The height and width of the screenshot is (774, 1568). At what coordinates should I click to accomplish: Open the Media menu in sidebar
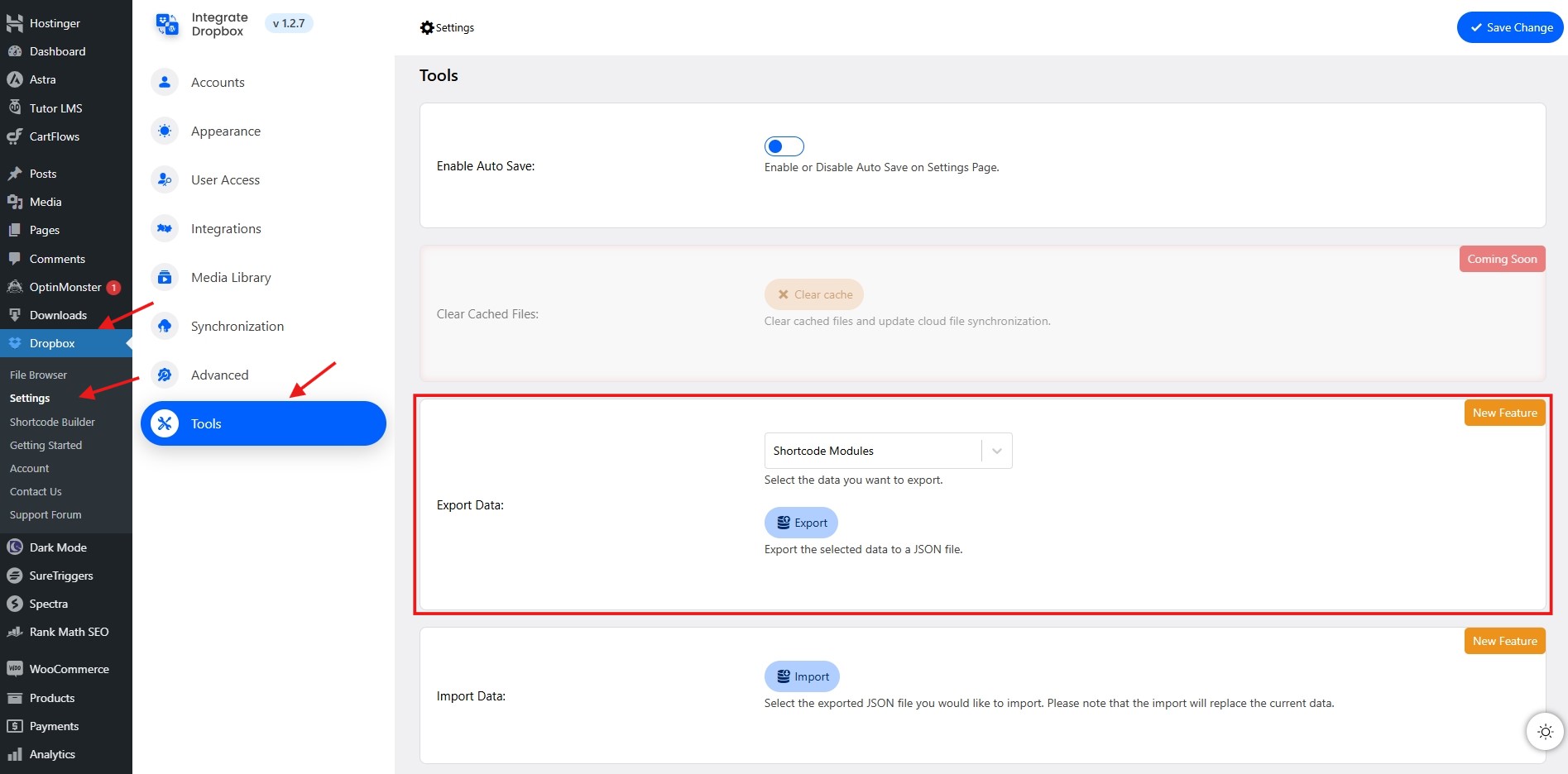(x=66, y=202)
